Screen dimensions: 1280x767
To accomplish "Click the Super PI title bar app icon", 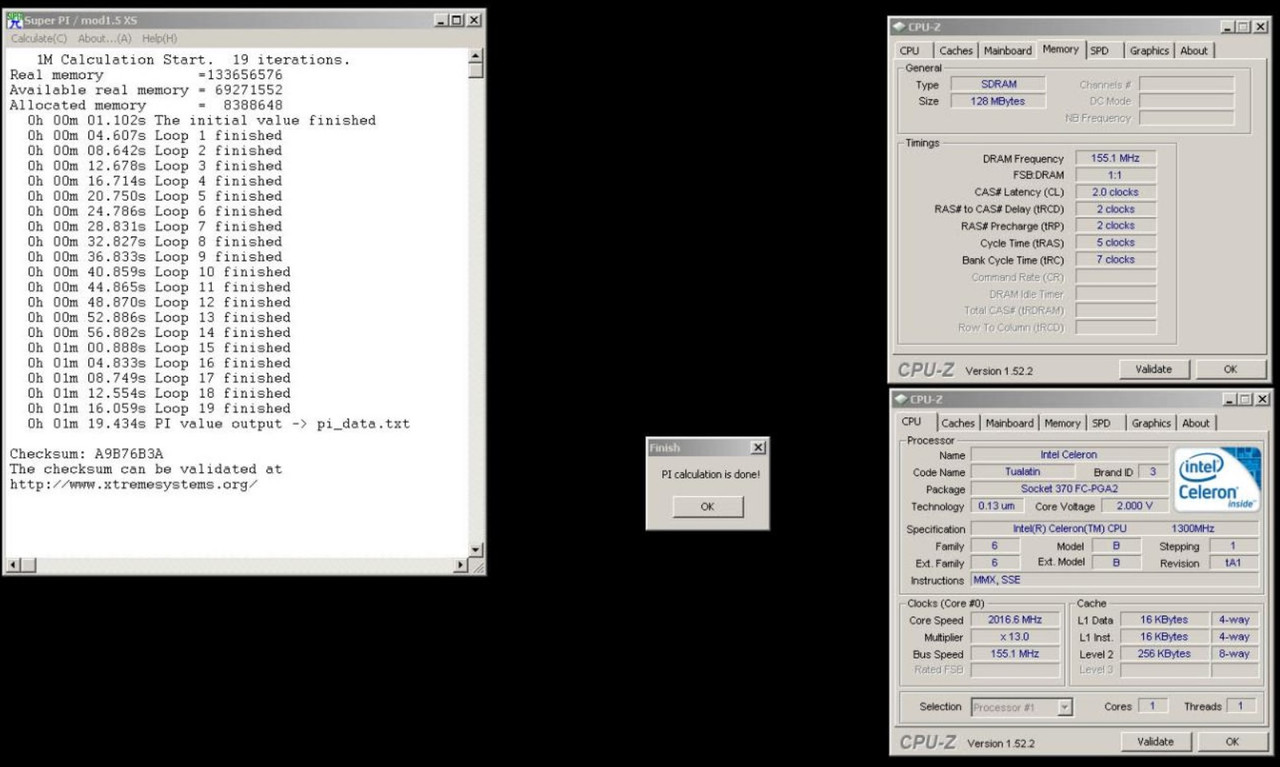I will (x=15, y=20).
